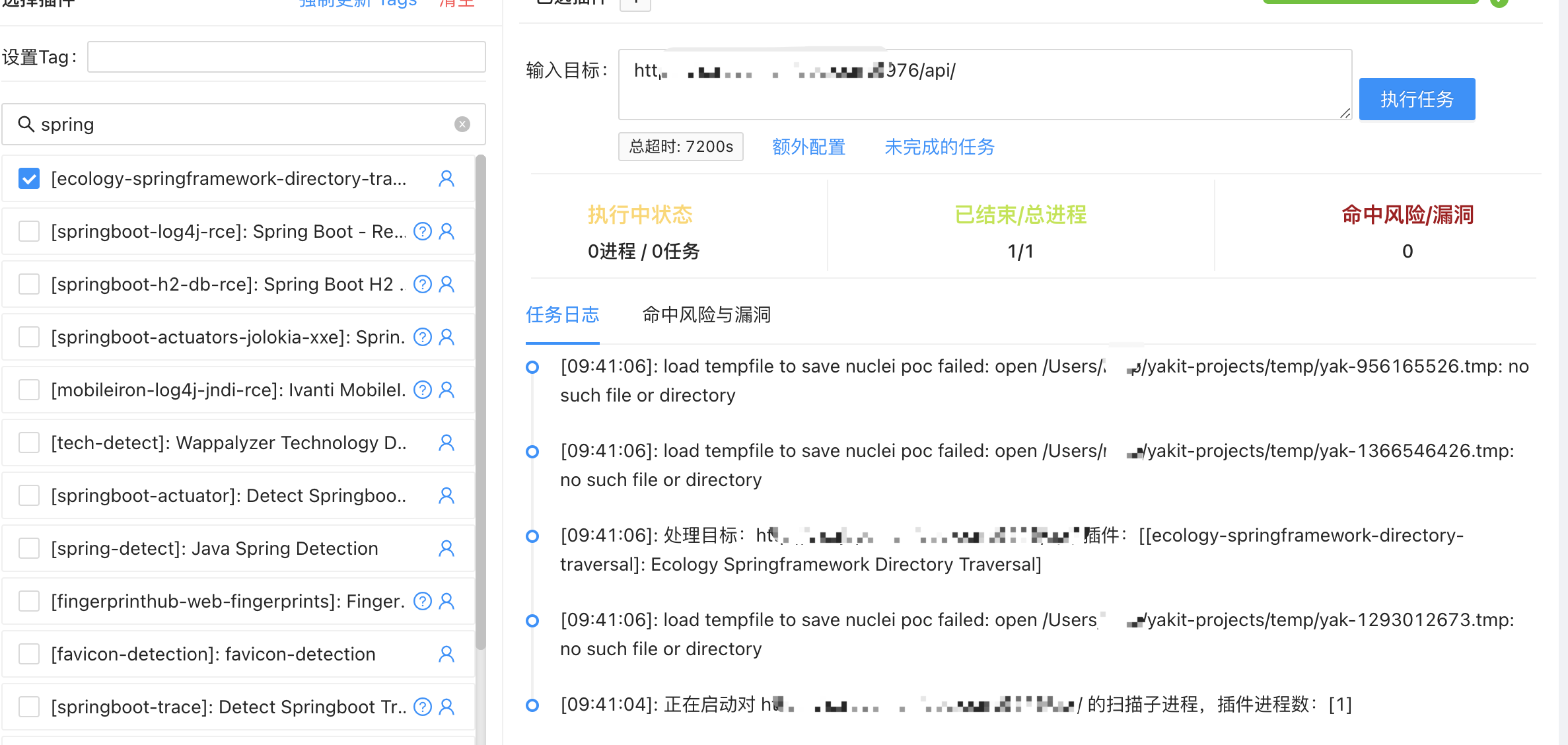
Task: Open help icon for springboot-trace plugin
Action: click(x=423, y=707)
